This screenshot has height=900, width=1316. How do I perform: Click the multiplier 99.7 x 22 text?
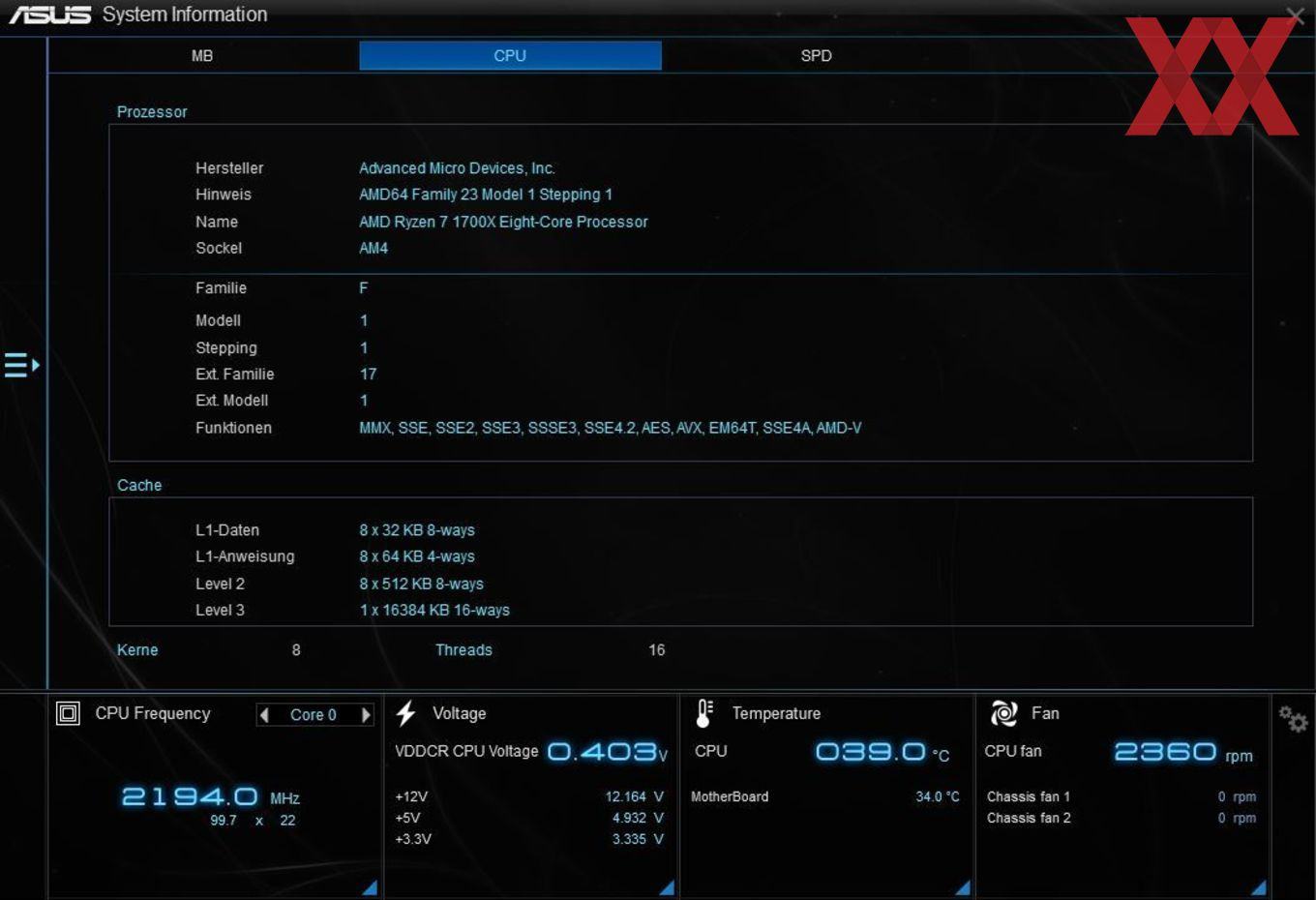click(x=253, y=821)
